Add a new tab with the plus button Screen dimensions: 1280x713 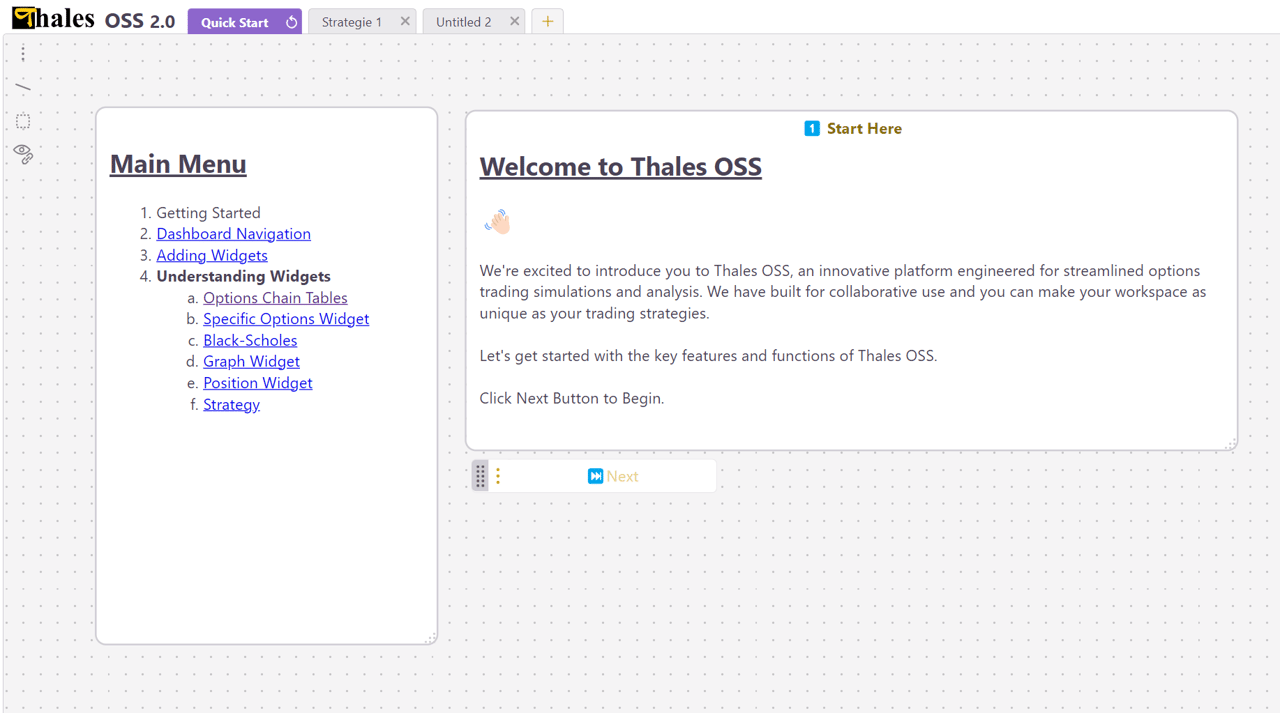click(x=548, y=21)
